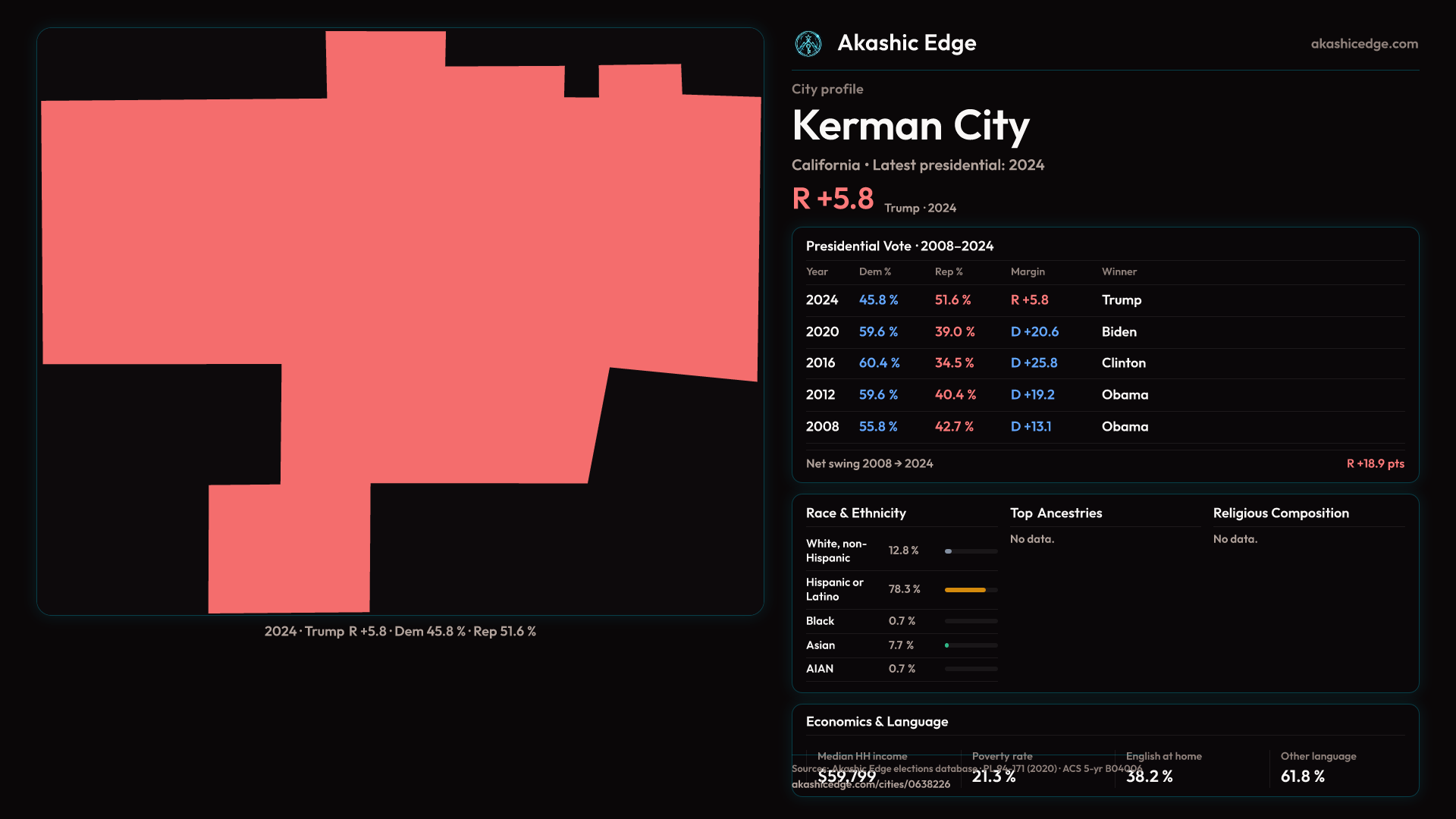This screenshot has width=1456, height=819.
Task: Select the 2024 presidential vote row
Action: point(1104,300)
